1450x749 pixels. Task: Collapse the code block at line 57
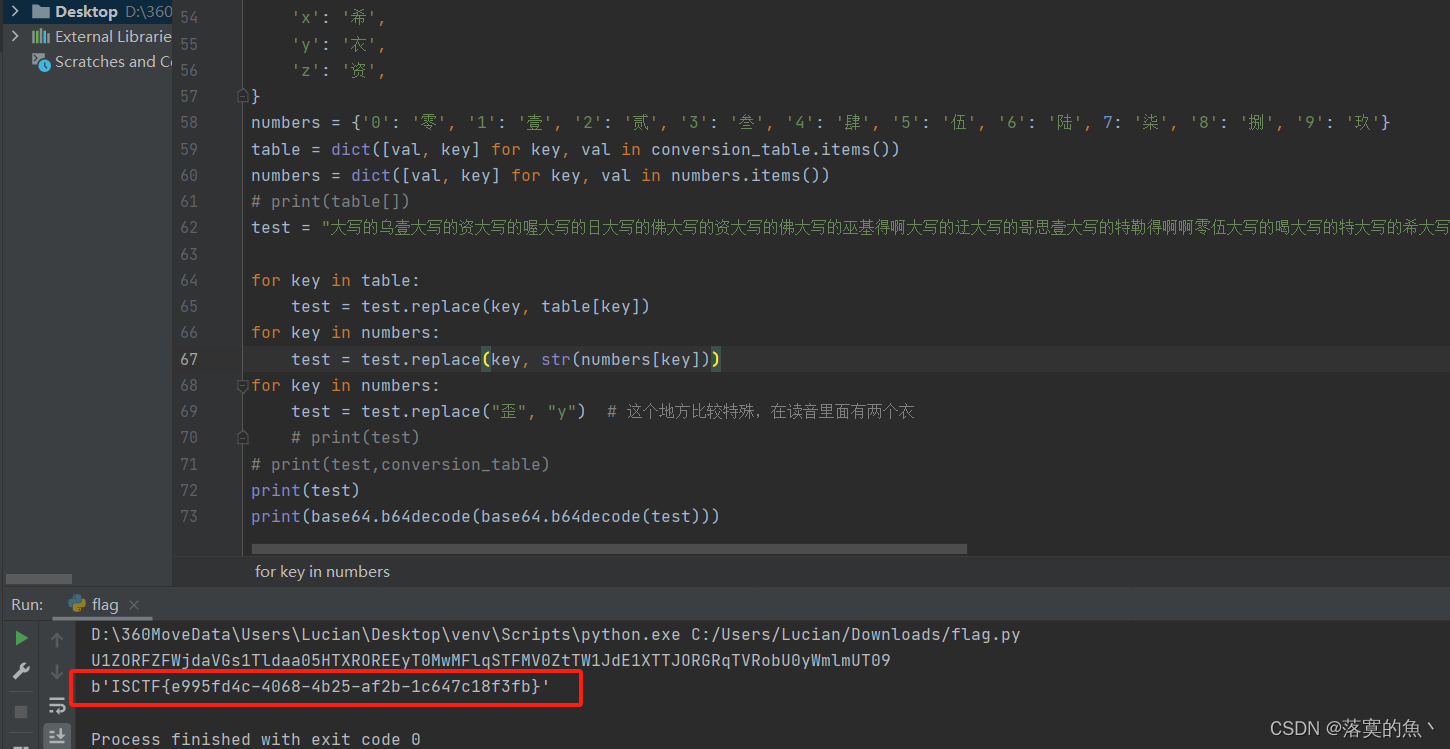pyautogui.click(x=242, y=95)
